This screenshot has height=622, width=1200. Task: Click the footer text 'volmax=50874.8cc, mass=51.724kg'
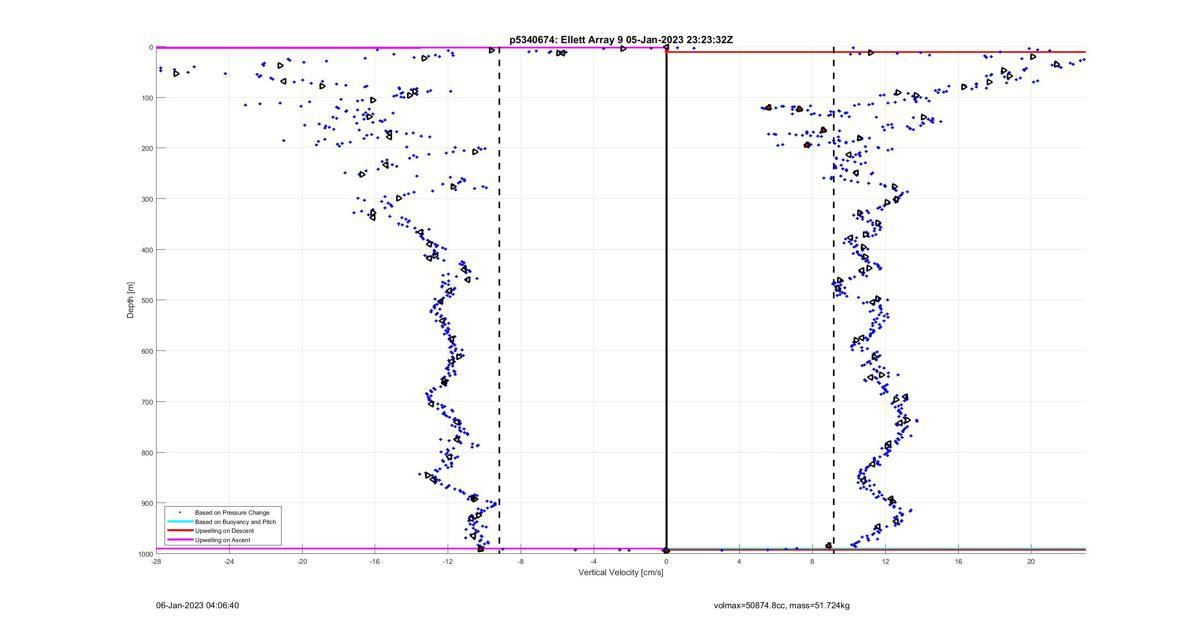[x=782, y=605]
